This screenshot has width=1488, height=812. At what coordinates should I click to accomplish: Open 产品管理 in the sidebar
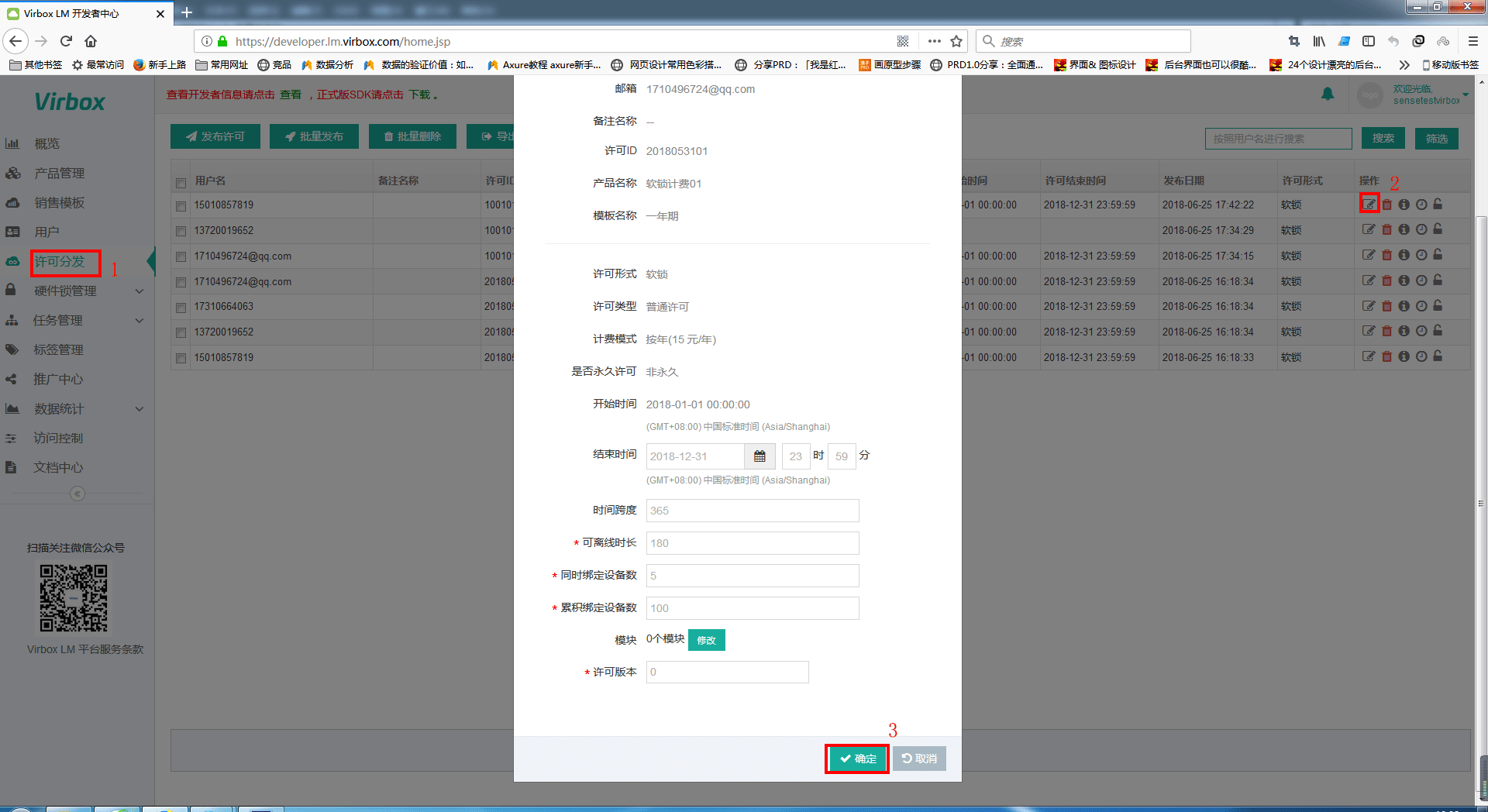click(59, 173)
